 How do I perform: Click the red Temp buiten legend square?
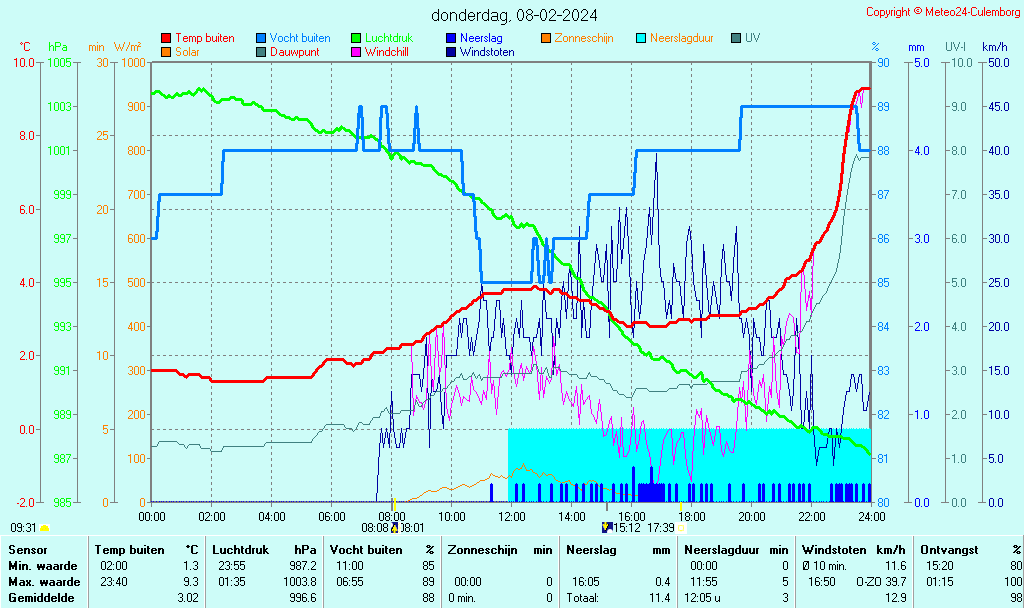[166, 38]
